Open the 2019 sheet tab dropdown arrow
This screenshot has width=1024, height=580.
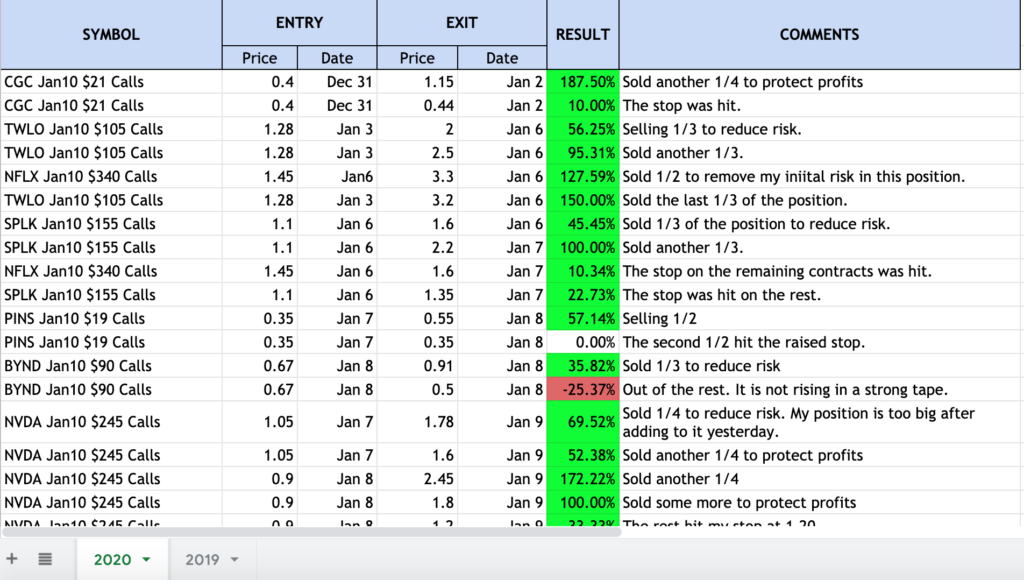[234, 560]
